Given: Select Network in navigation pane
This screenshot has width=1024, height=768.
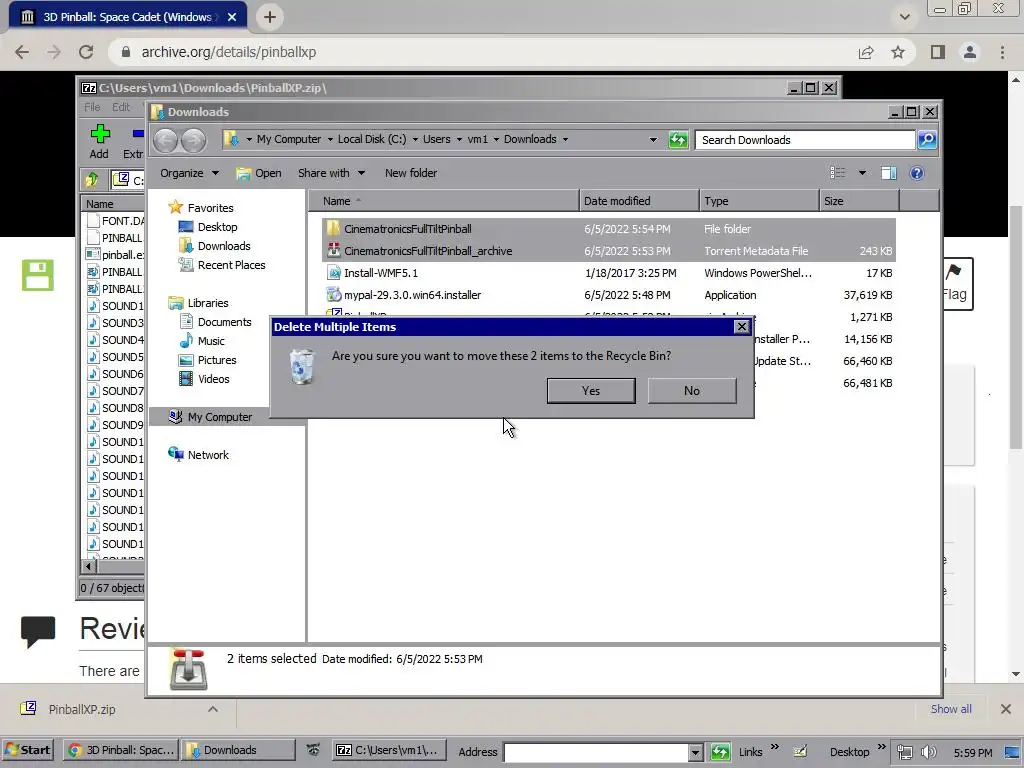Looking at the screenshot, I should pos(199,455).
